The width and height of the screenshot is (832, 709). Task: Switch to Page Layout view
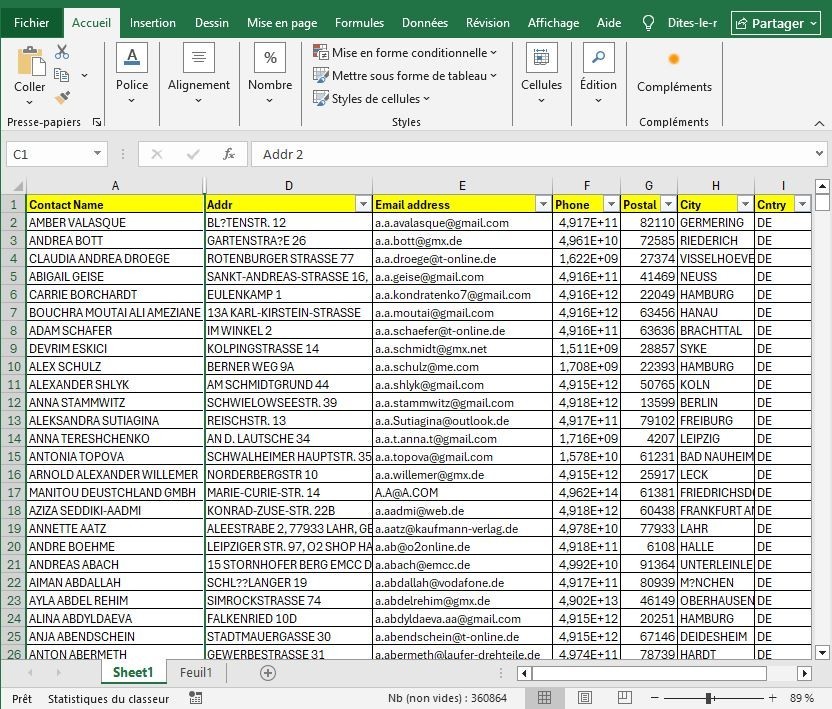point(585,697)
